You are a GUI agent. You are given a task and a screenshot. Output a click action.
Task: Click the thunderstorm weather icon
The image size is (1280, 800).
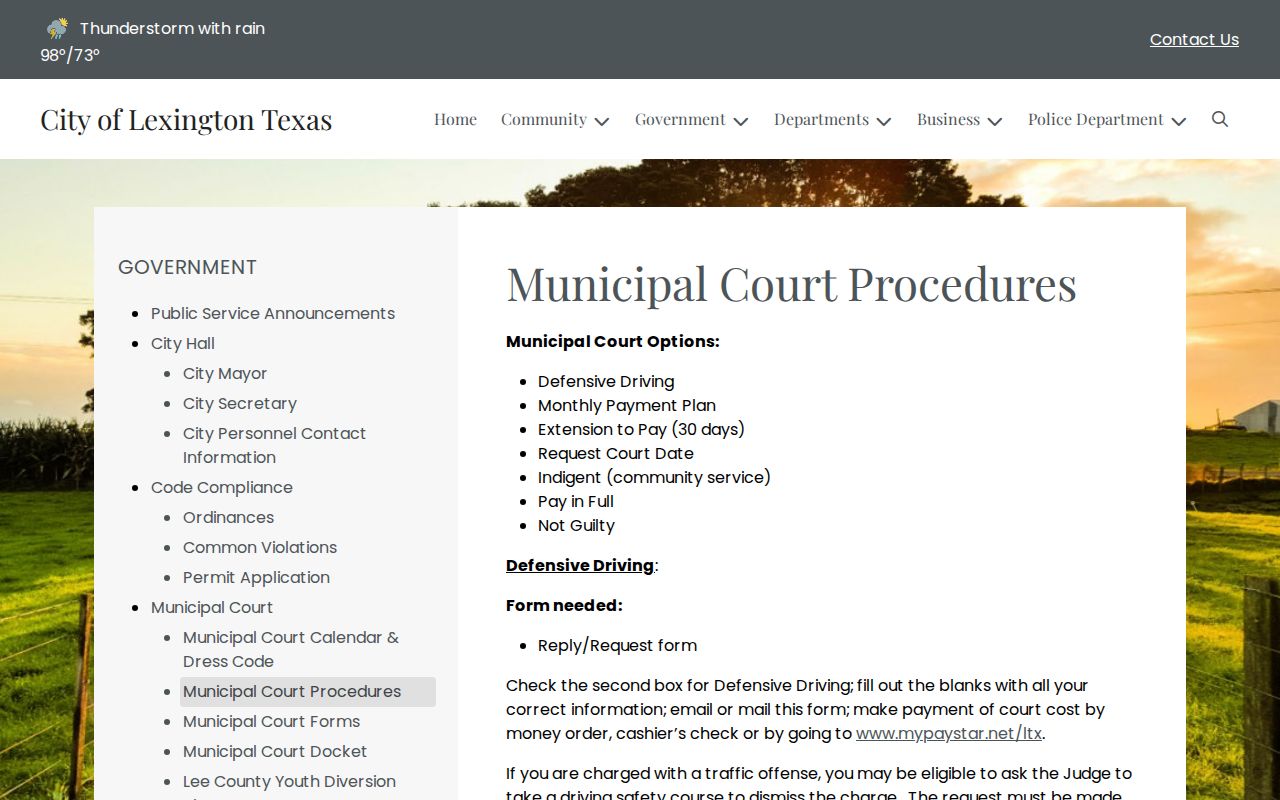coord(57,28)
